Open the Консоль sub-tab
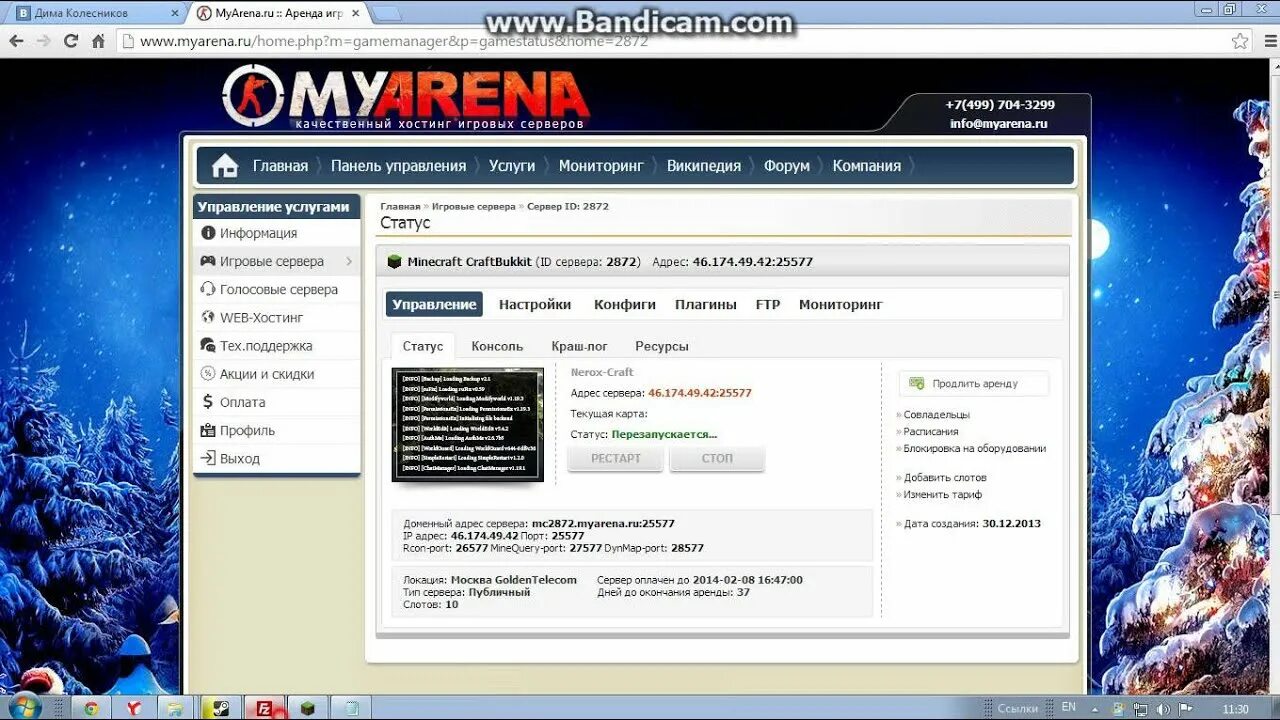 click(497, 346)
